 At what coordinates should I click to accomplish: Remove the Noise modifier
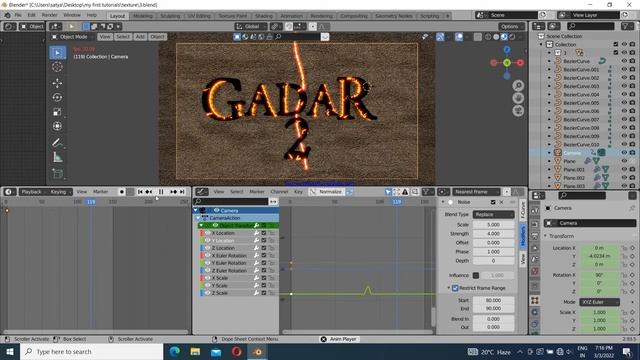coord(502,202)
